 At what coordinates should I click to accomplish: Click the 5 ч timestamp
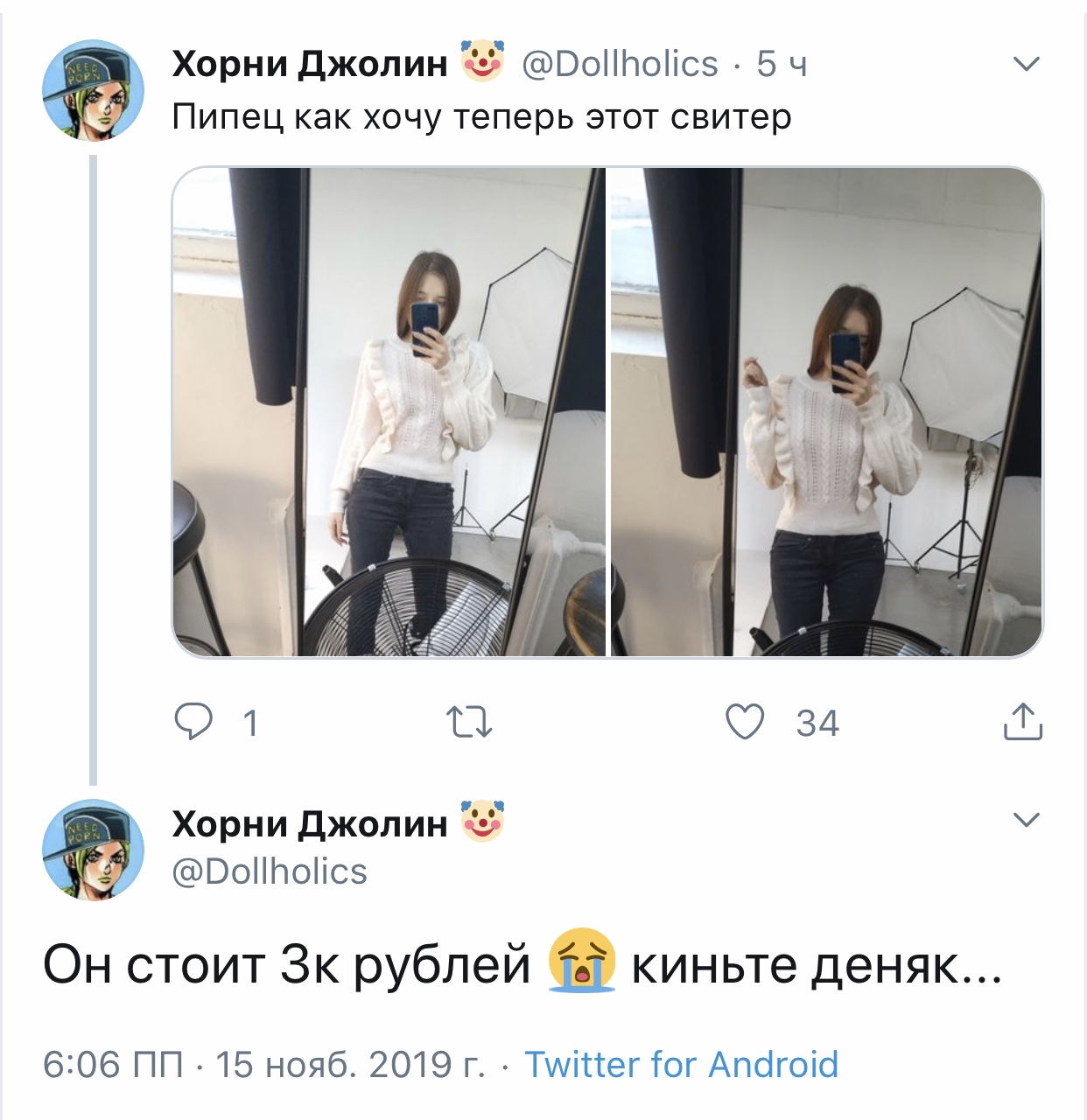coord(782,64)
